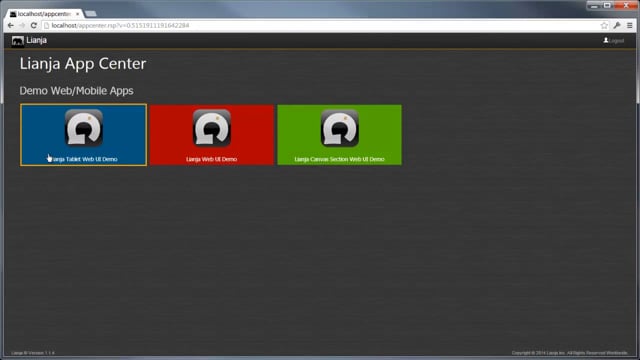This screenshot has height=360, width=640.
Task: Maximize the browser window
Action: 607,5
